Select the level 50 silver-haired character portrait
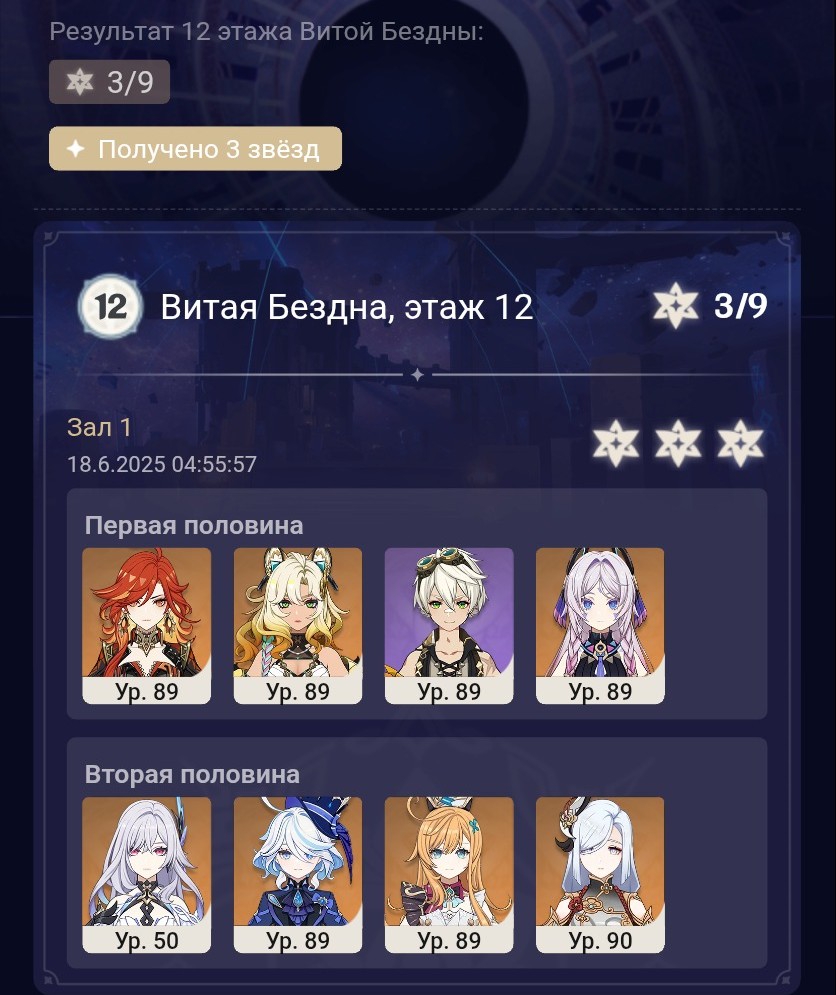 (147, 875)
